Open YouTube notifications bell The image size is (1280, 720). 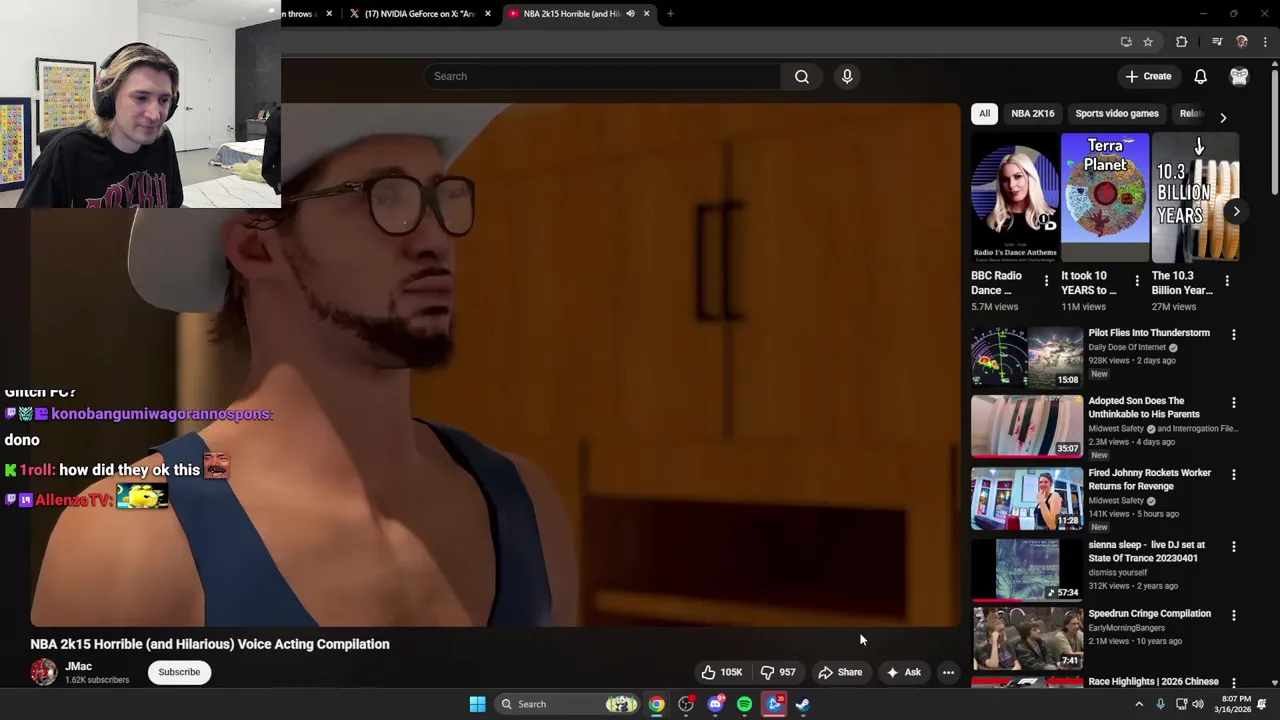click(x=1200, y=76)
